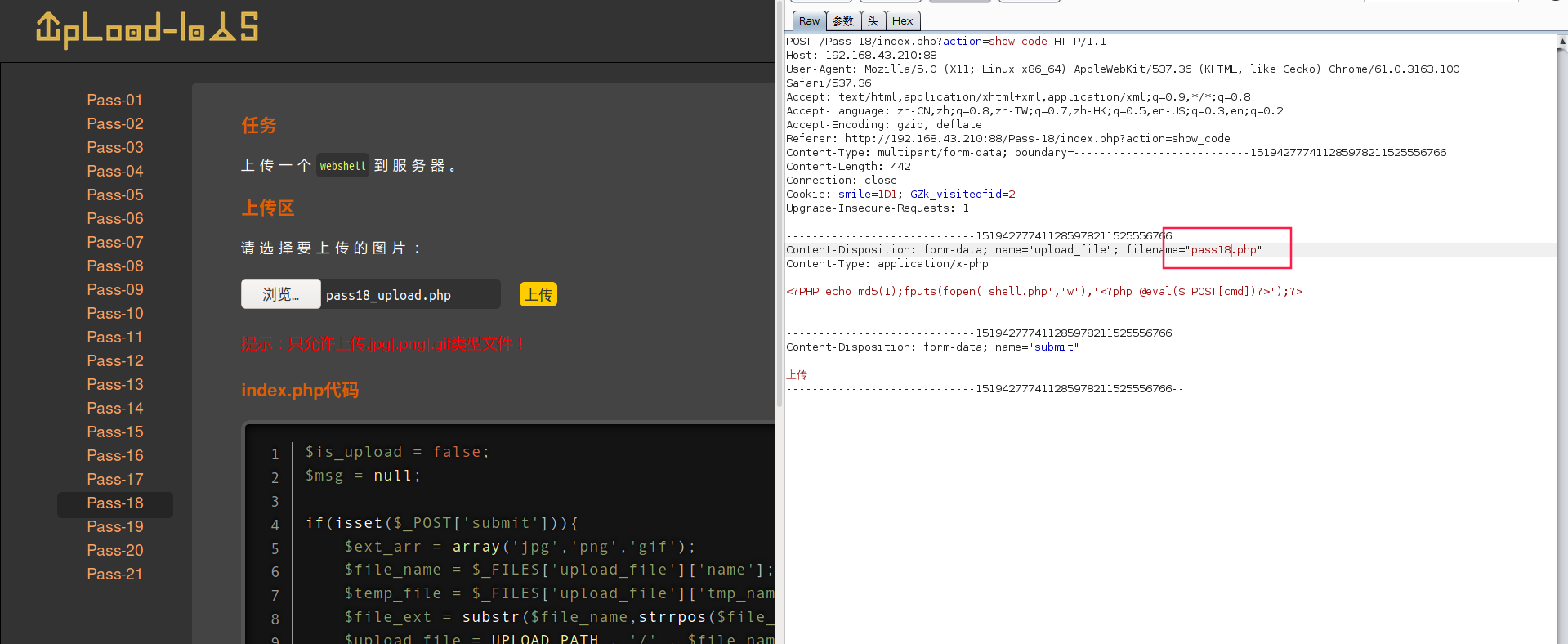Viewport: 1568px width, 644px height.
Task: Click the Host header line
Action: (861, 56)
